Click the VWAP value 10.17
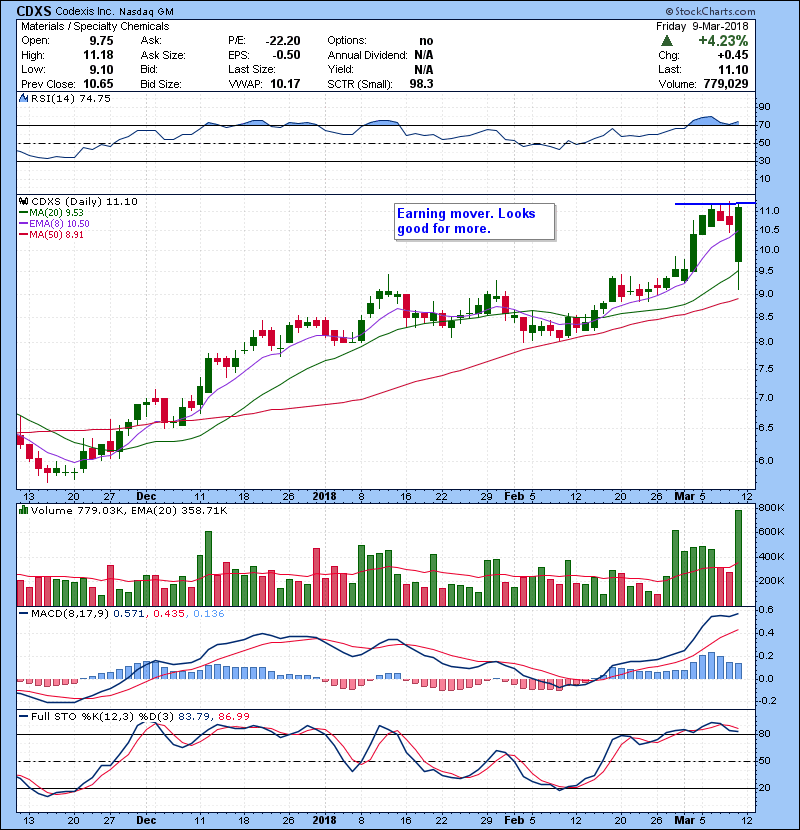Viewport: 800px width, 830px height. [x=285, y=84]
